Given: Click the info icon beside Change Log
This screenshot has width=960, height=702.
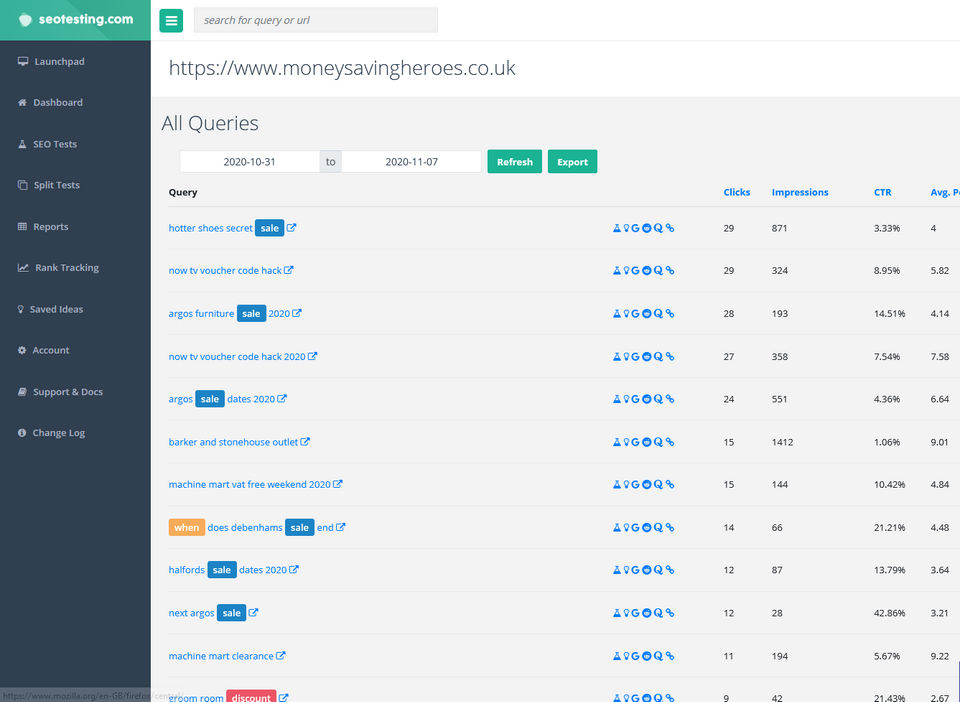Looking at the screenshot, I should click(x=22, y=433).
